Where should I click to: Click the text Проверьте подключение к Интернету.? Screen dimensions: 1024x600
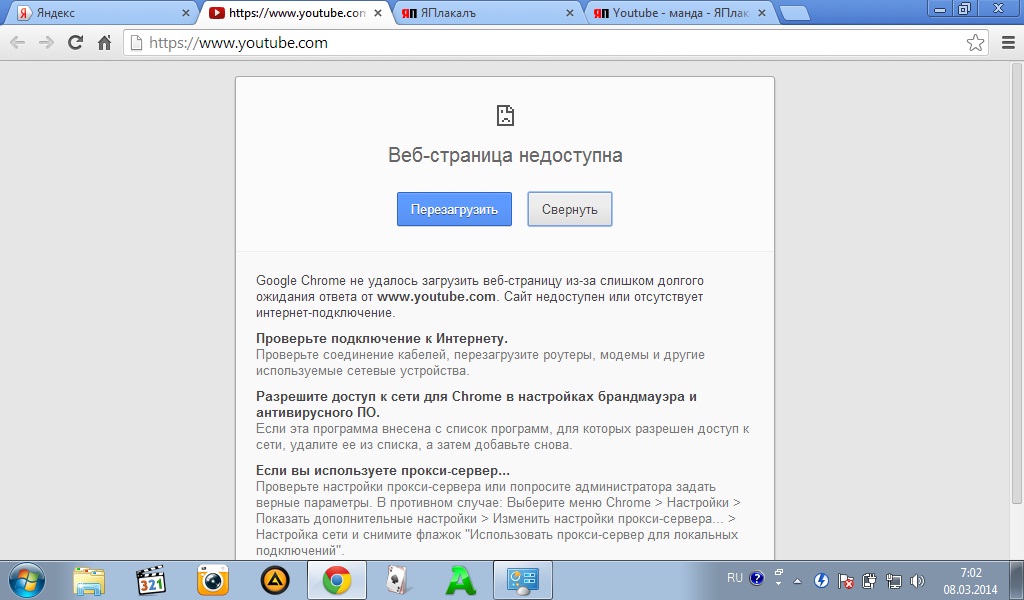(381, 338)
